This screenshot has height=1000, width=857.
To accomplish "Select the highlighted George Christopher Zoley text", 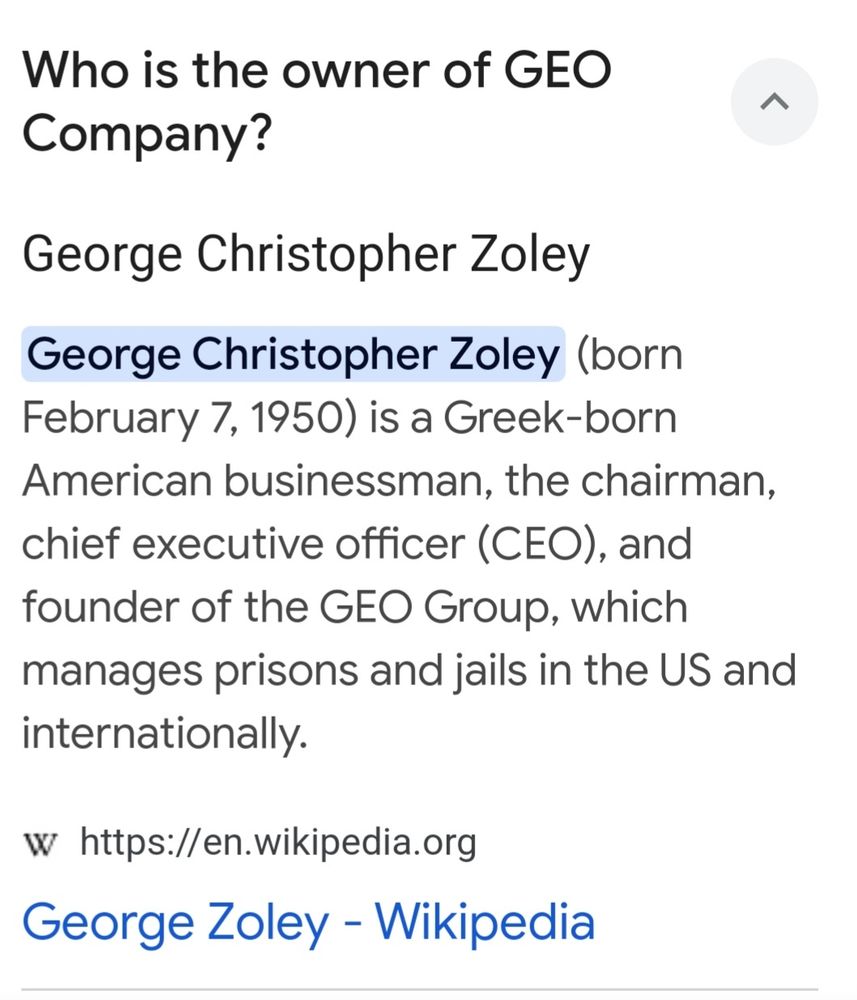I will (x=293, y=355).
